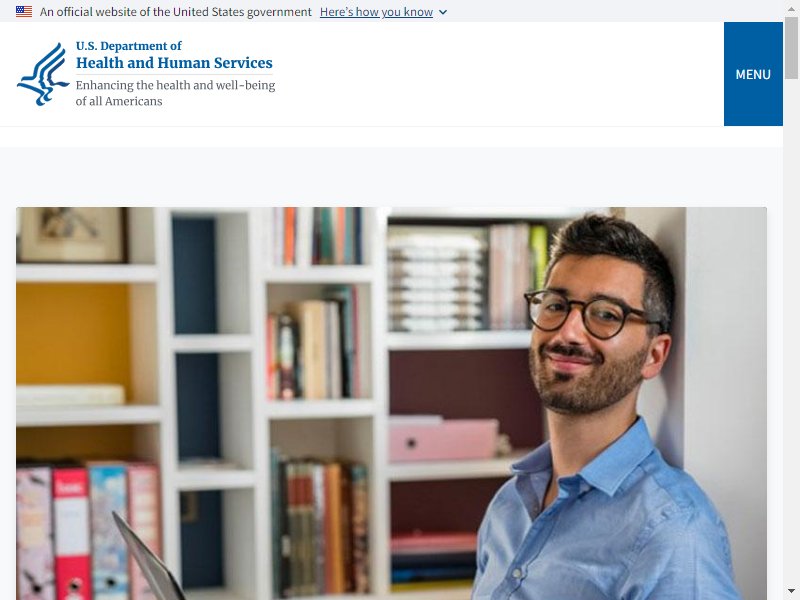The width and height of the screenshot is (800, 600).
Task: Click the U.S. flag icon in banner
Action: coord(24,12)
